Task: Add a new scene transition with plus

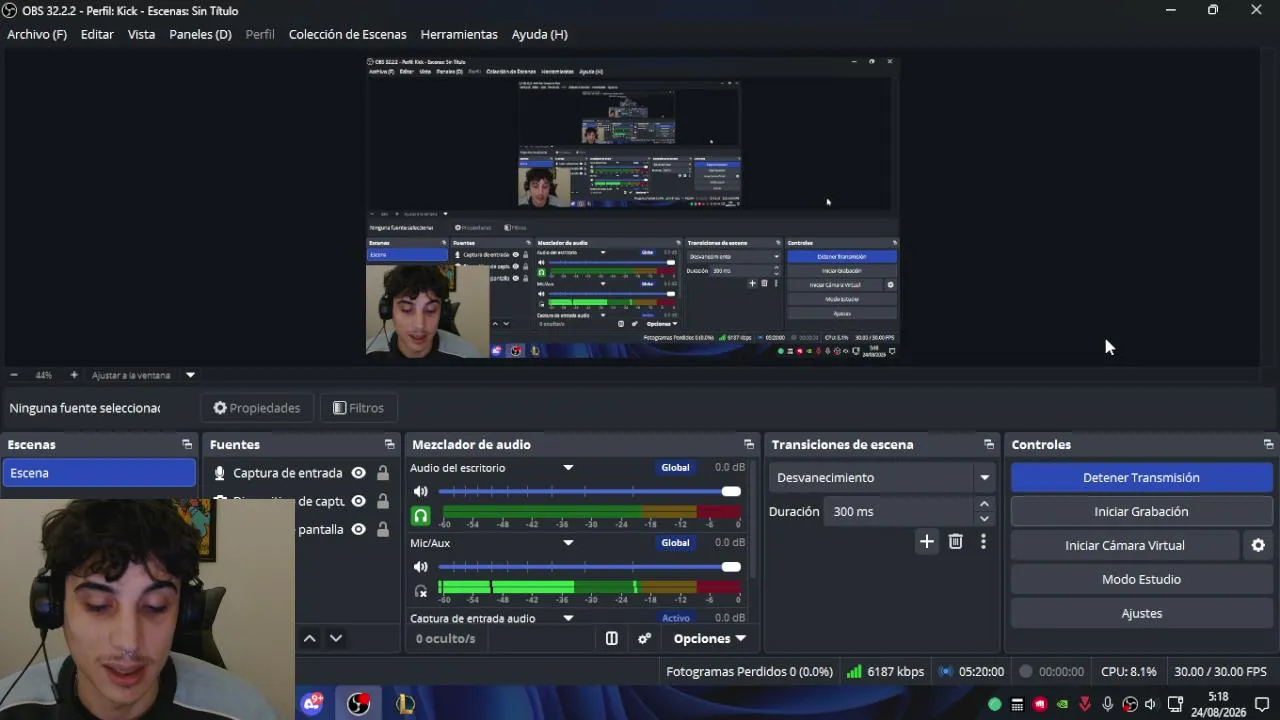Action: pyautogui.click(x=927, y=541)
